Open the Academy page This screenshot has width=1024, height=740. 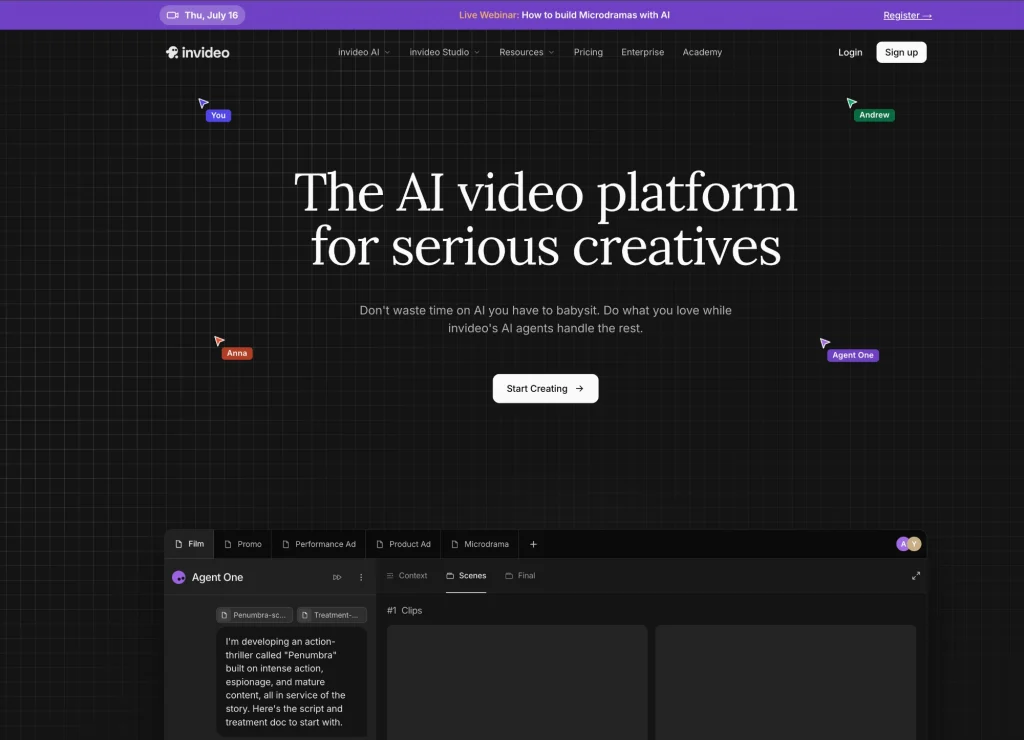click(702, 52)
